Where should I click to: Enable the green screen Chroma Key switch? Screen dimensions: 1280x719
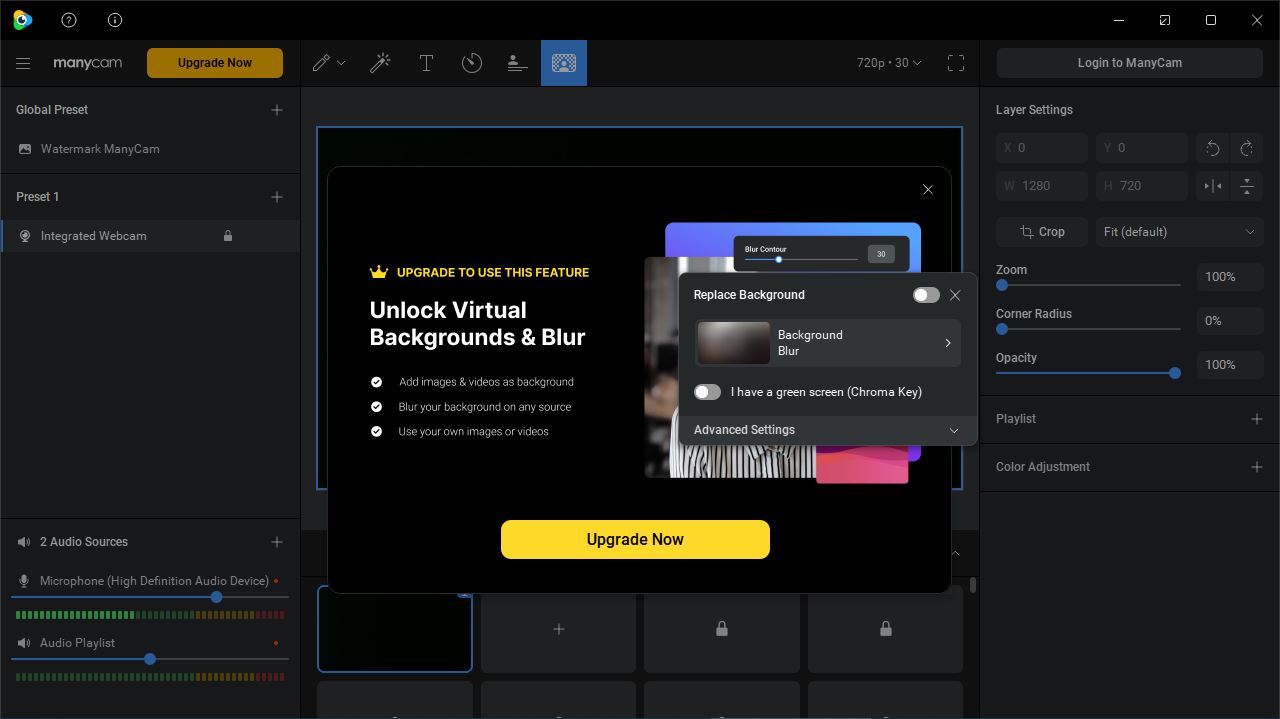[707, 392]
